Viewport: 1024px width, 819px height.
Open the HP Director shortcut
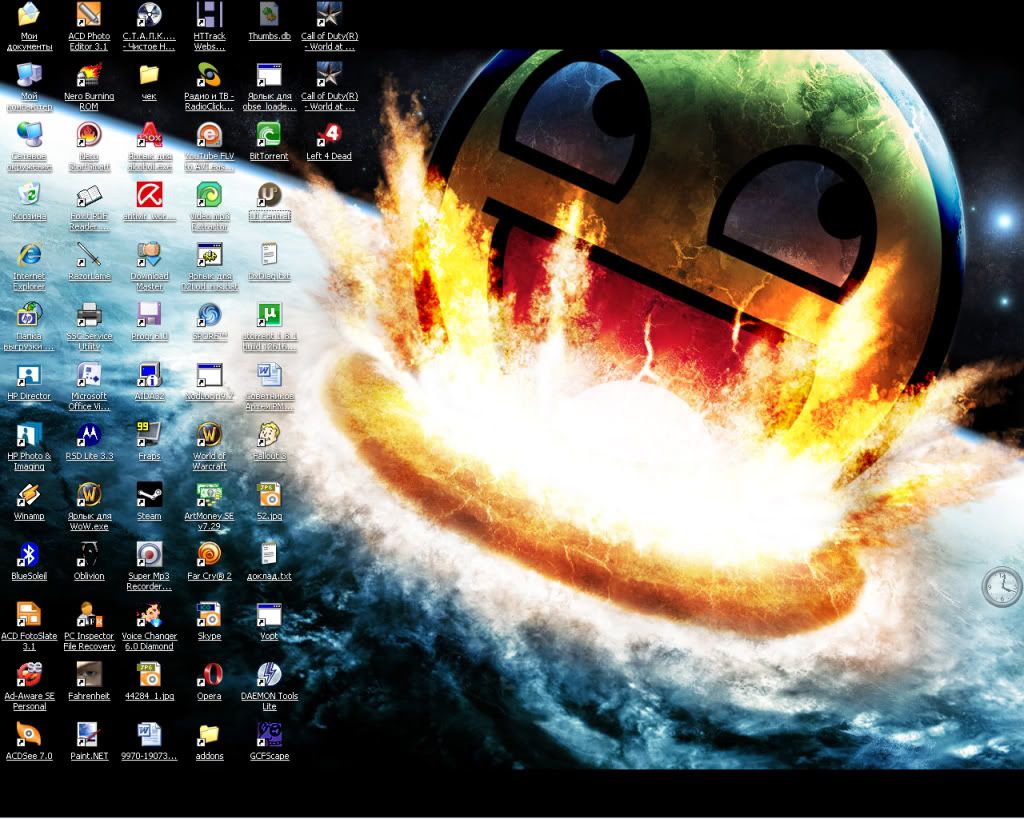point(29,375)
